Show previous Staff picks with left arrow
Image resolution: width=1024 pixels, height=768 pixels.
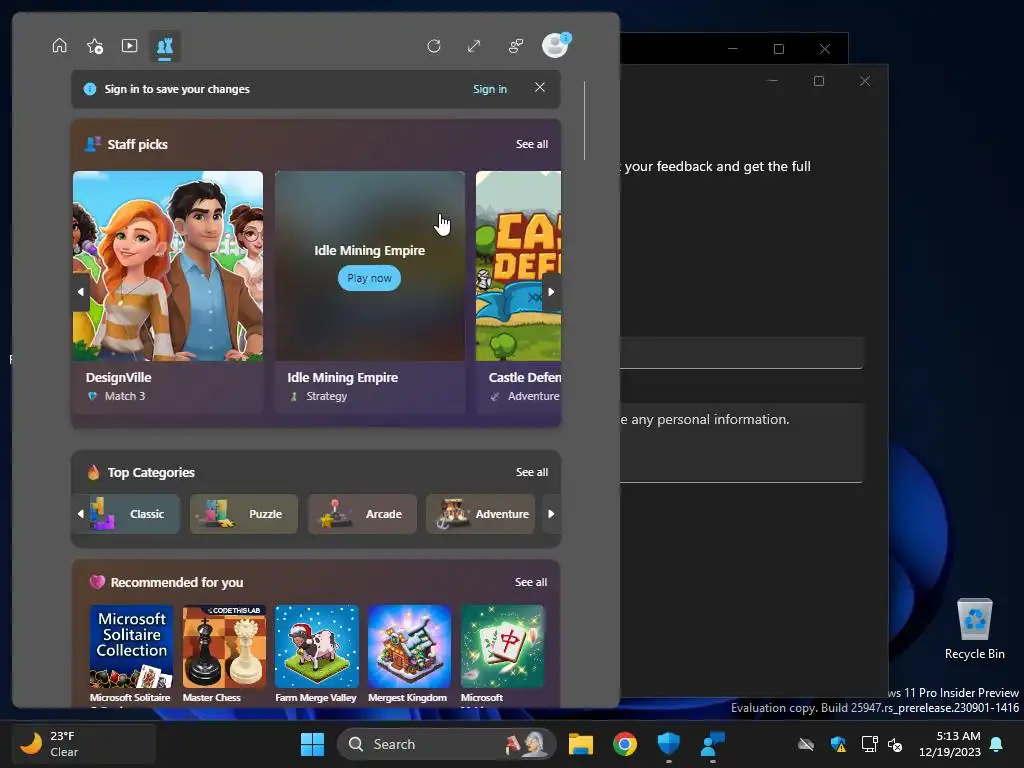coord(80,292)
